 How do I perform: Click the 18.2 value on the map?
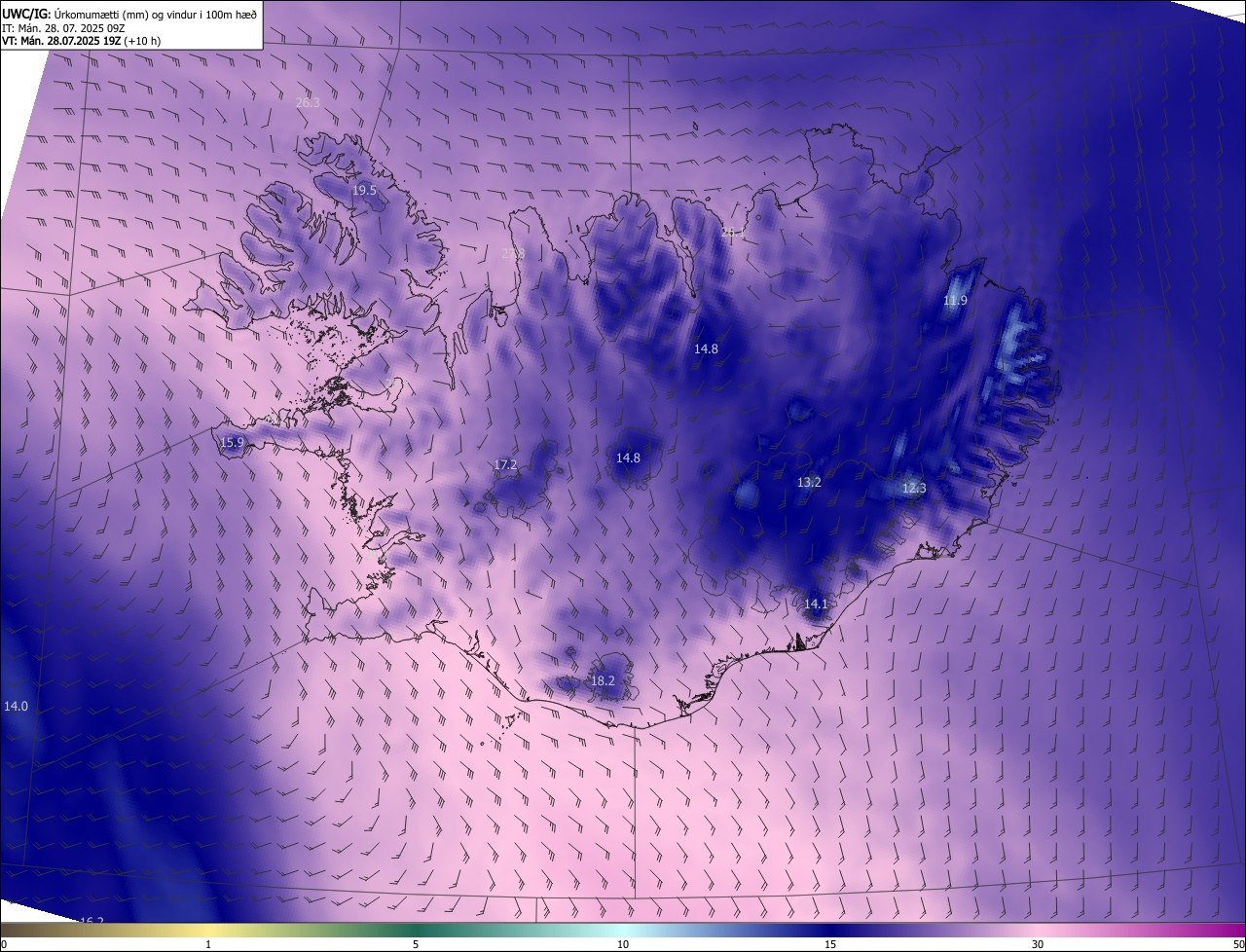coord(603,680)
